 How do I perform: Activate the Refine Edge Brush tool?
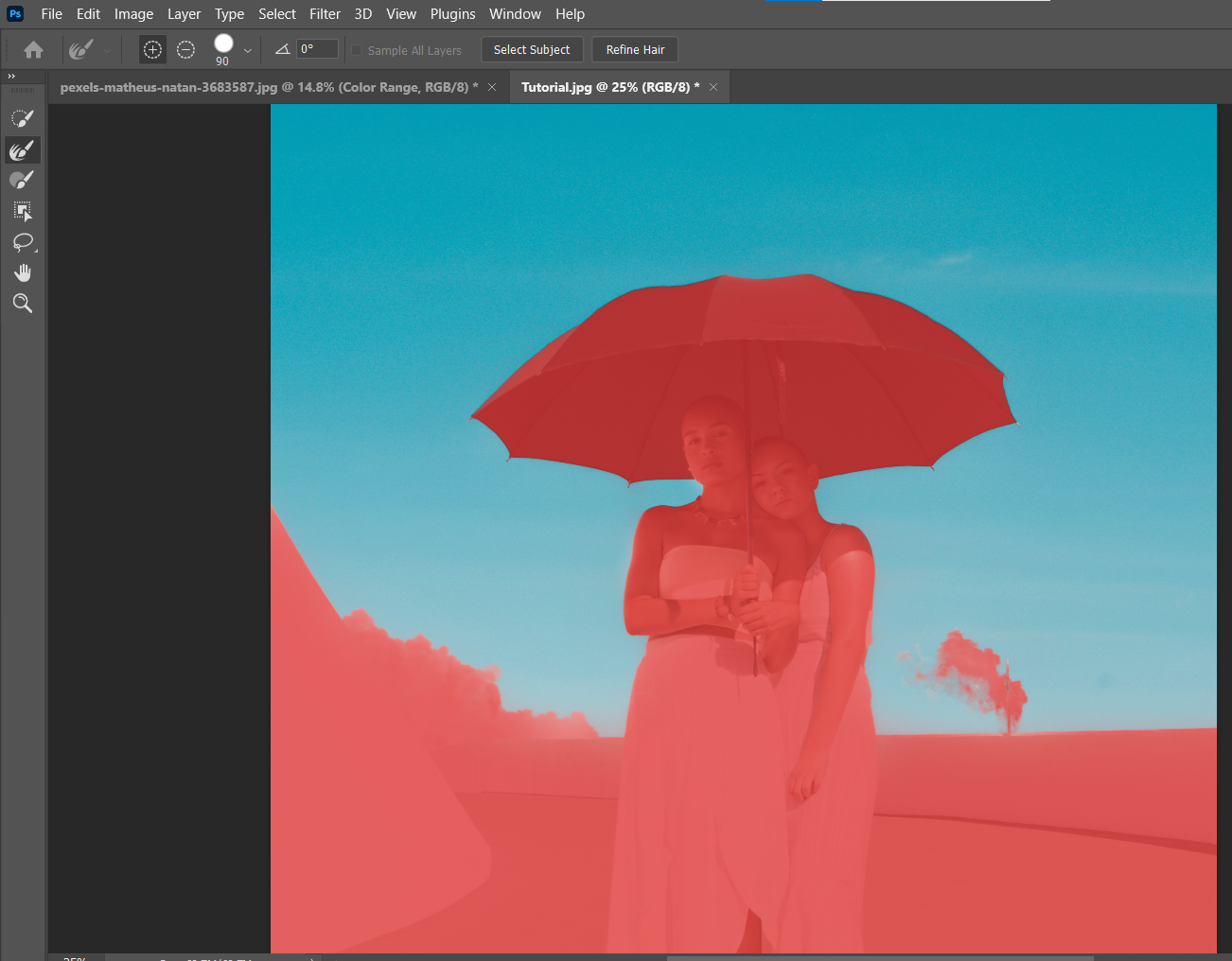click(21, 149)
